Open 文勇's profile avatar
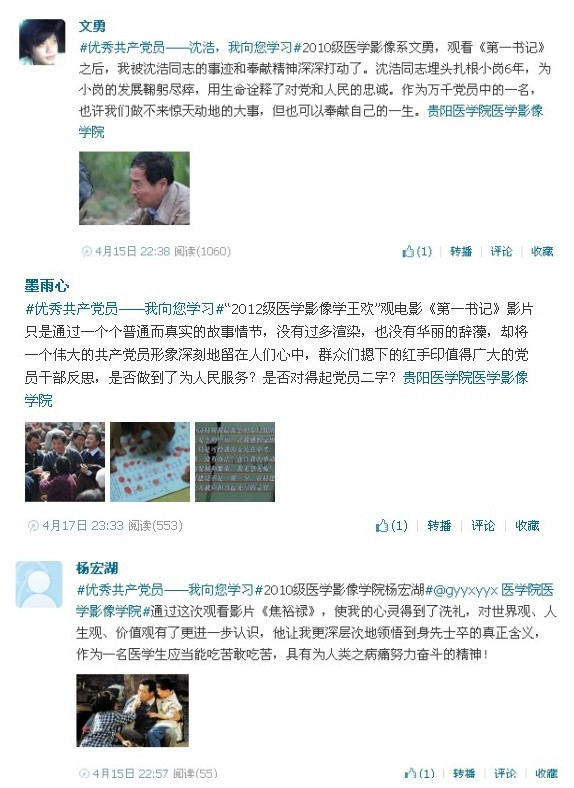 pos(42,42)
